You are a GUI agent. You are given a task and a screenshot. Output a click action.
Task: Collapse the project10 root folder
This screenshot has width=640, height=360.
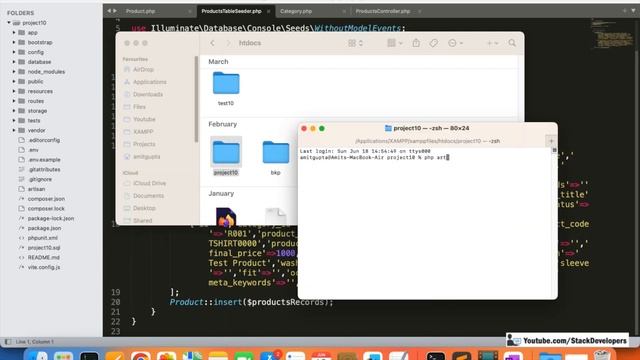tap(9, 23)
